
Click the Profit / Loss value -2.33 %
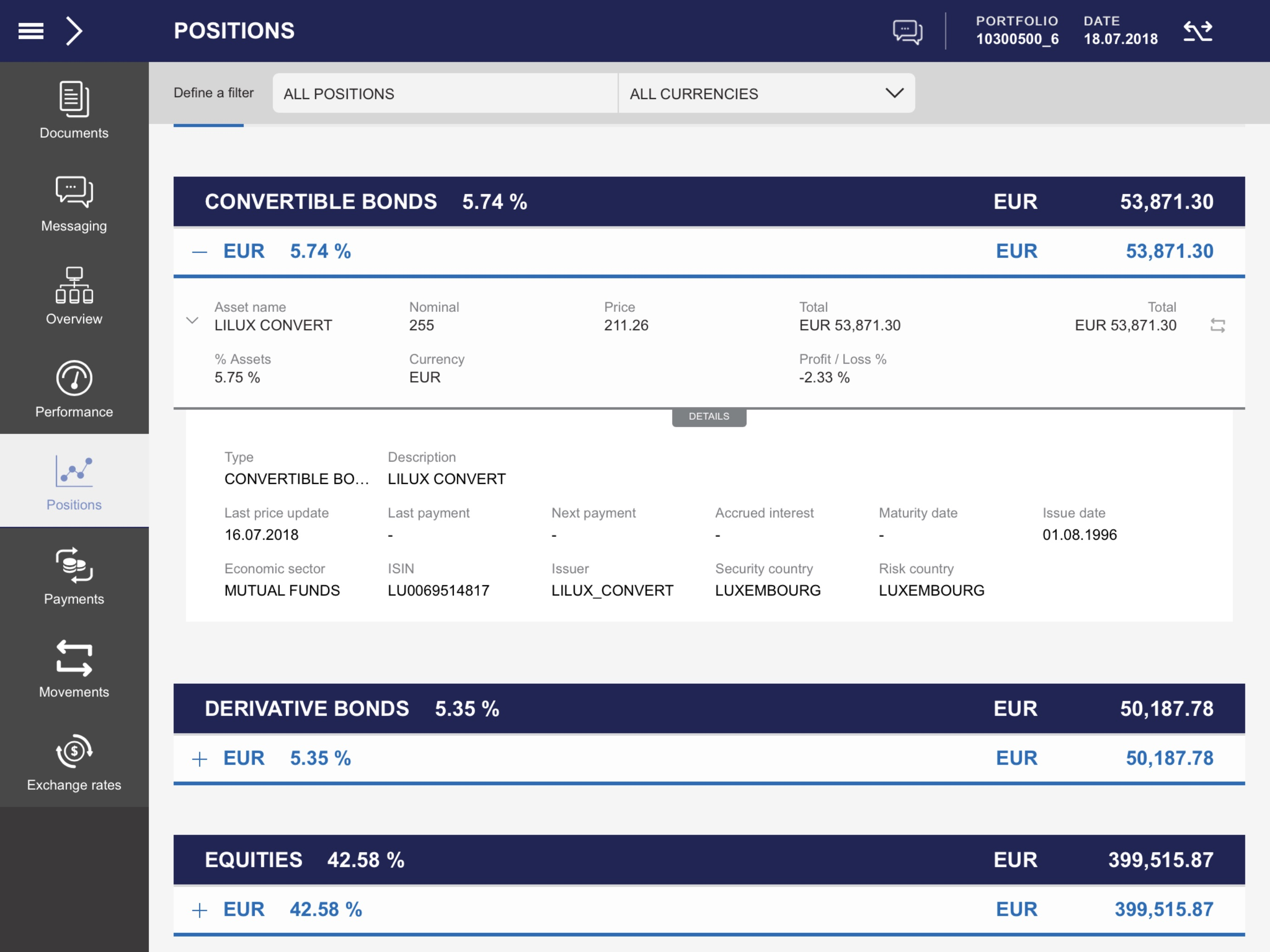click(x=824, y=377)
